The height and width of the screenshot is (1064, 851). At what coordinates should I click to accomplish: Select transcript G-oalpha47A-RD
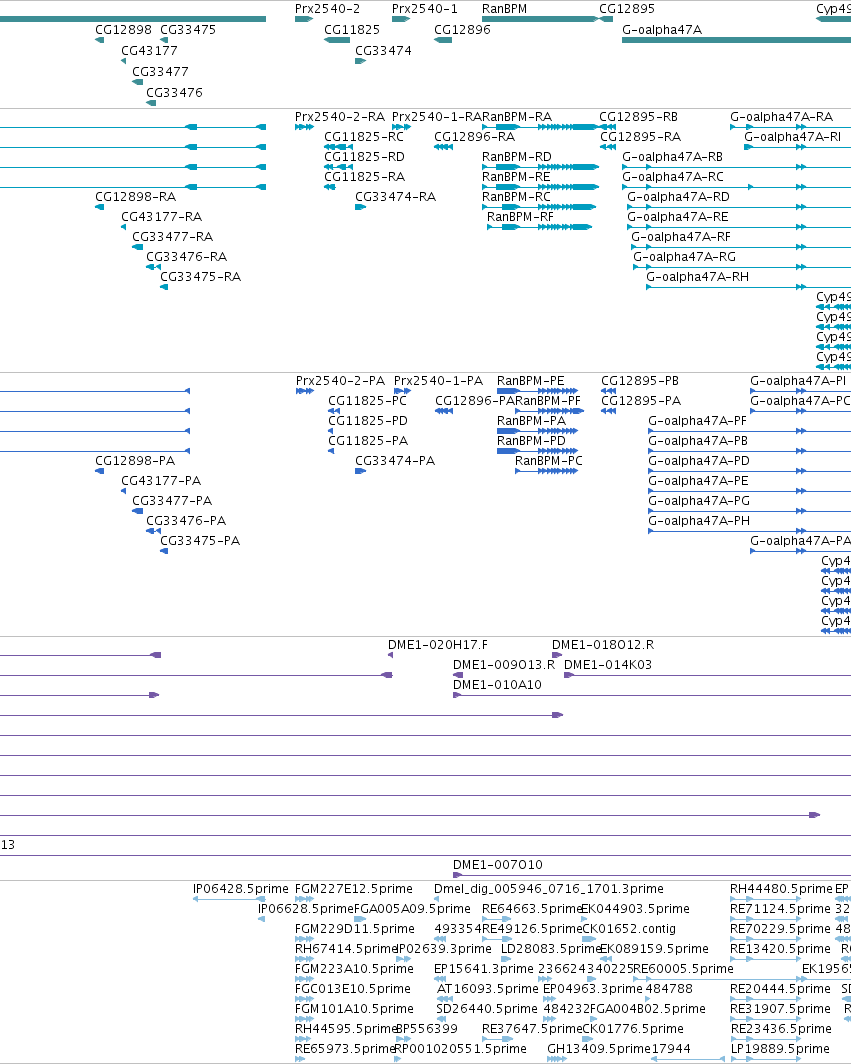[678, 197]
